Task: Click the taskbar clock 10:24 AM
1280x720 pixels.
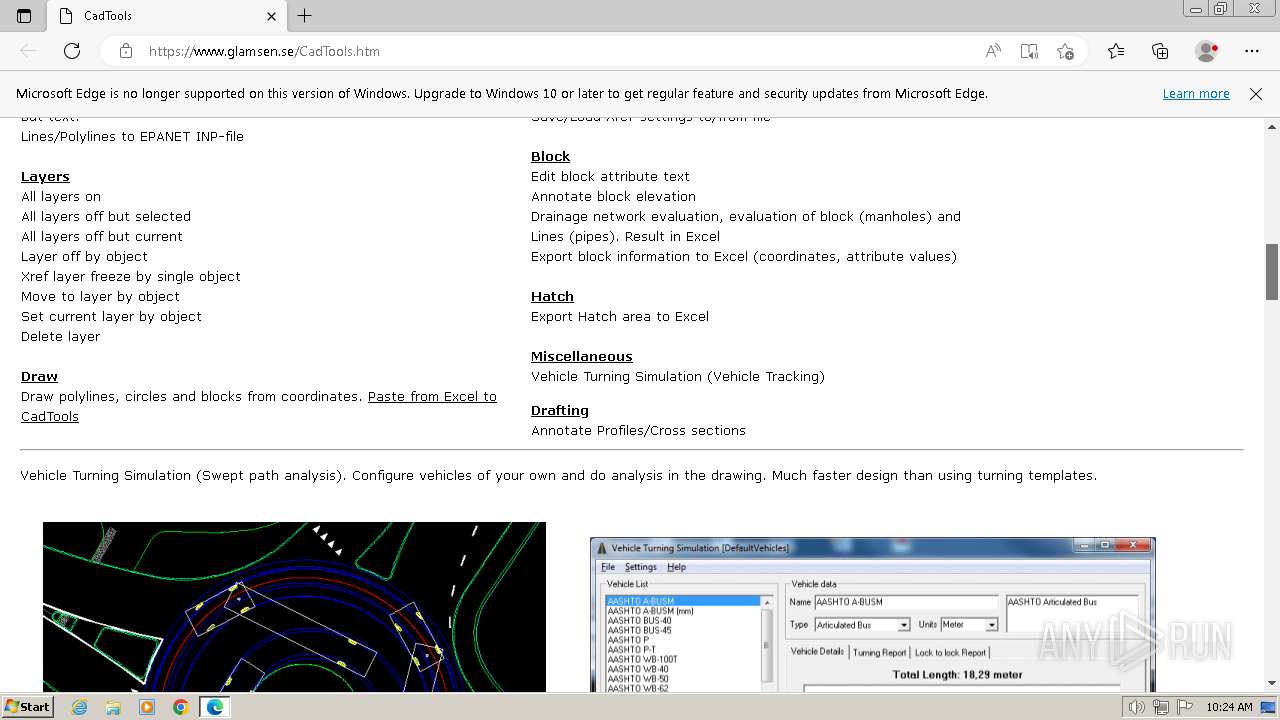Action: 1229,707
